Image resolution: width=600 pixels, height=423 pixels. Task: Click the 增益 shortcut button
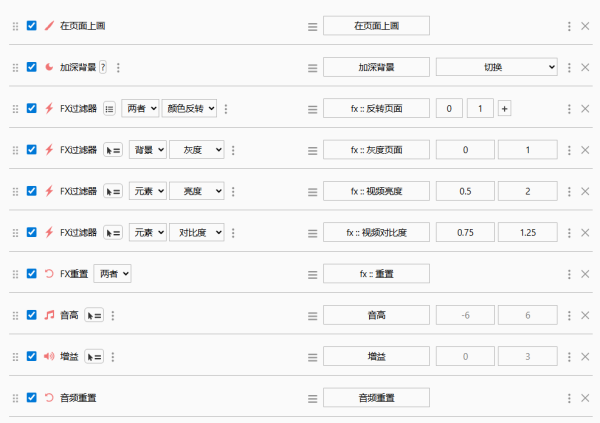click(x=376, y=357)
